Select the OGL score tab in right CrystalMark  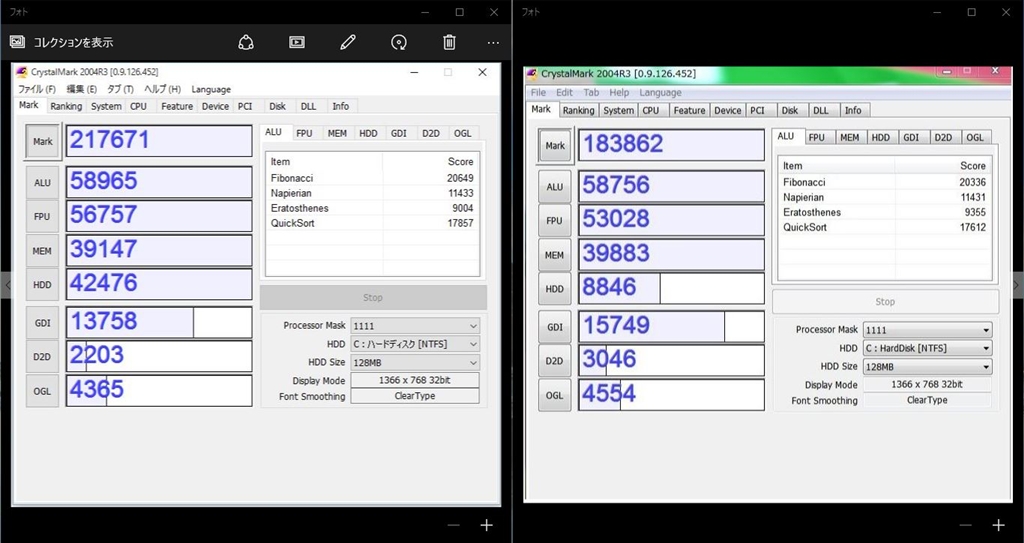pos(974,137)
